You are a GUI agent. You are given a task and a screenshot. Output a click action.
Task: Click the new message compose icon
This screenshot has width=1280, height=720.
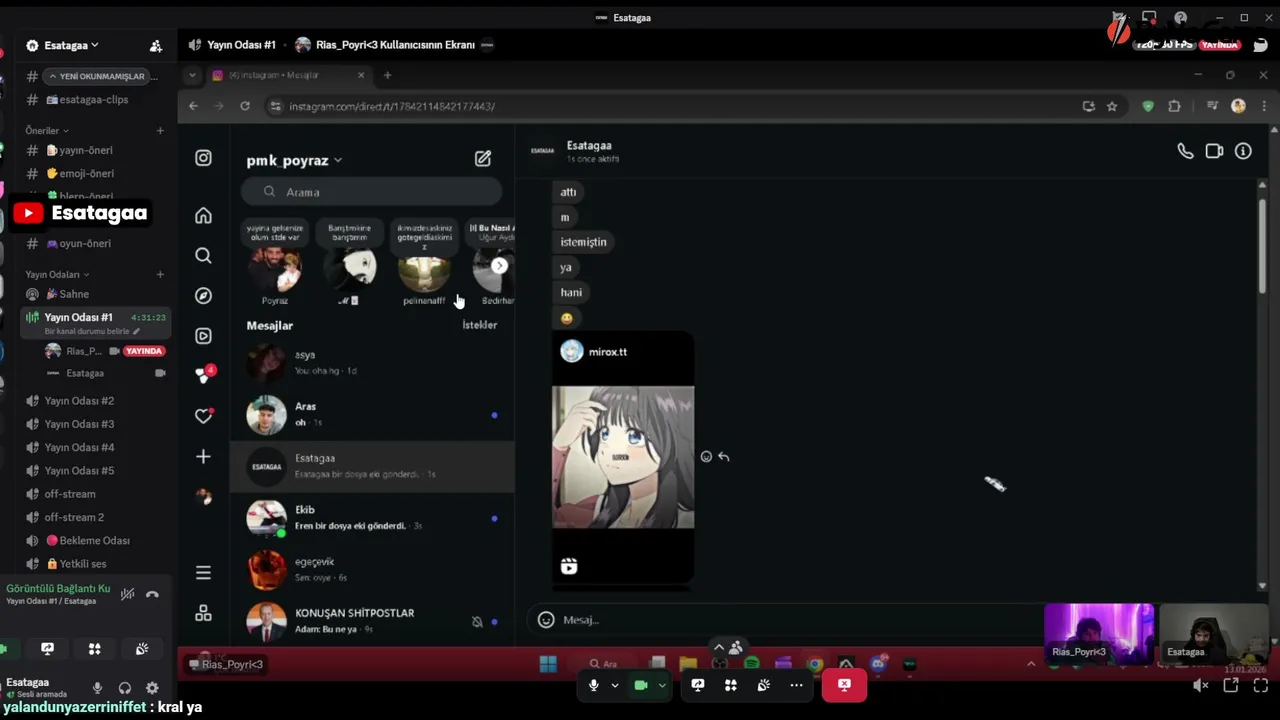pyautogui.click(x=483, y=158)
